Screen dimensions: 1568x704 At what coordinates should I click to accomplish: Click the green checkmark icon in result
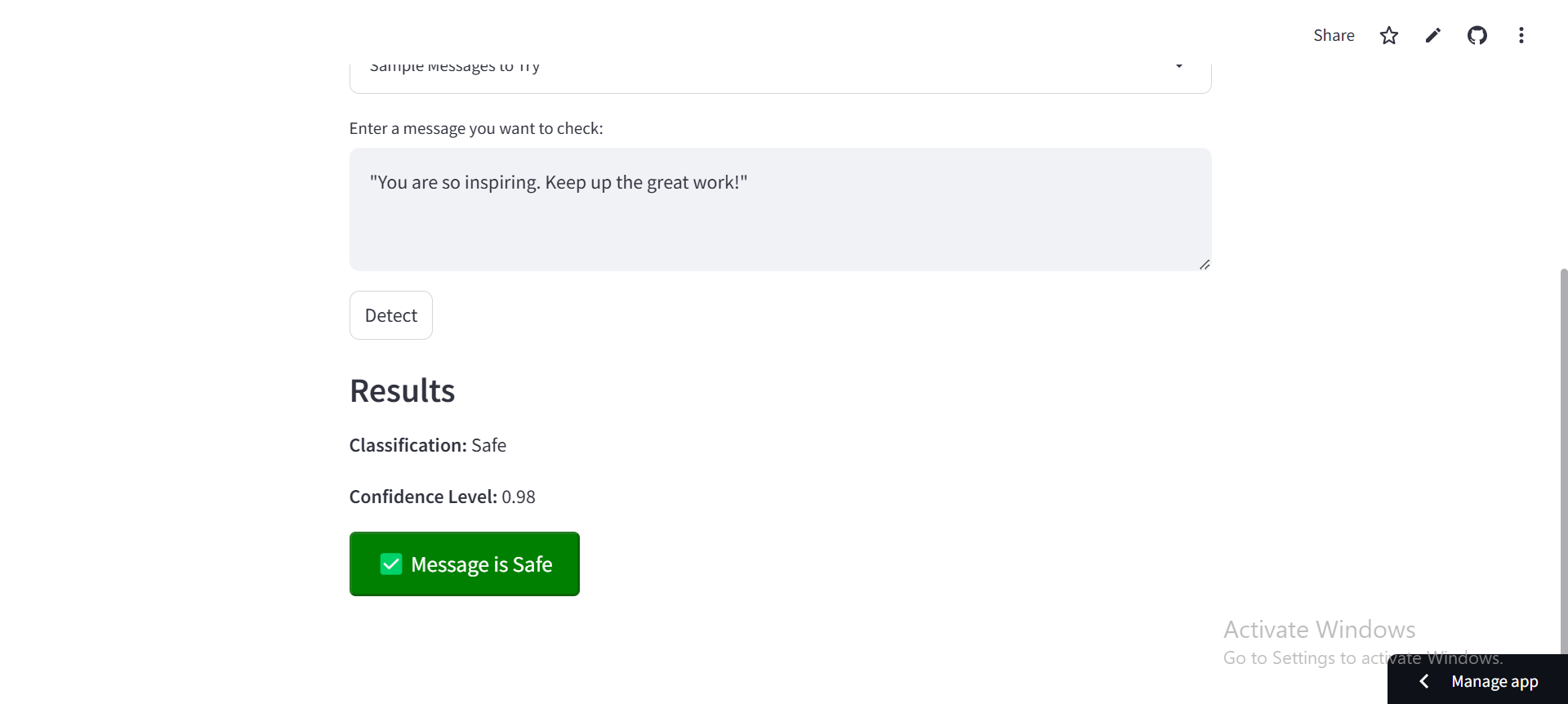coord(391,564)
